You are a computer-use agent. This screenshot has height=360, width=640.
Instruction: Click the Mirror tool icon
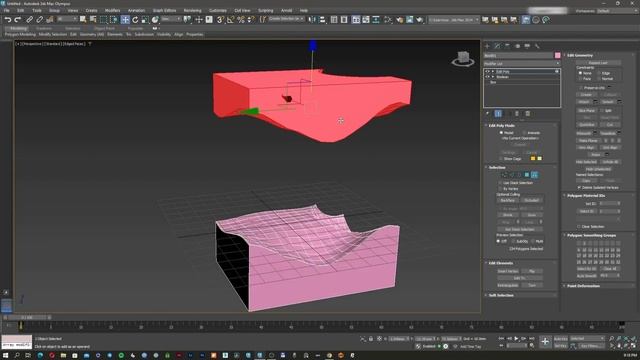pos(312,20)
